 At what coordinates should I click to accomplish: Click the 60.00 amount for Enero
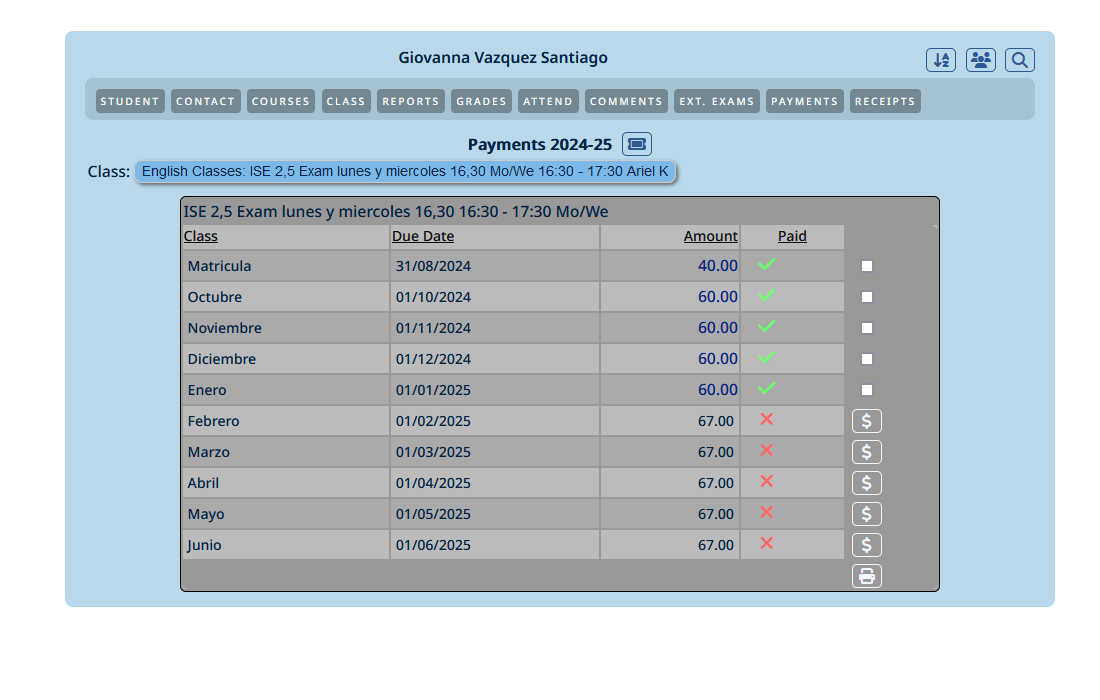pyautogui.click(x=718, y=389)
